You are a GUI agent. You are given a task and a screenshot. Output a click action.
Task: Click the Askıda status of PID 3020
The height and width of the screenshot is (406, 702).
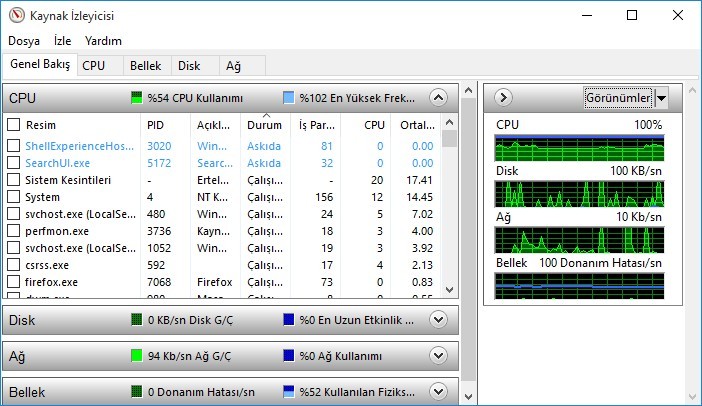[264, 146]
